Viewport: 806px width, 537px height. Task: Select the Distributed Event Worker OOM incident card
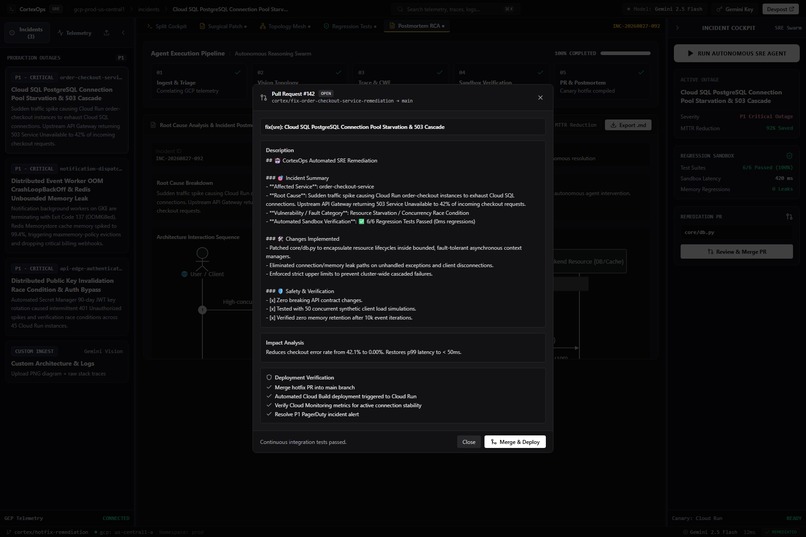[67, 206]
